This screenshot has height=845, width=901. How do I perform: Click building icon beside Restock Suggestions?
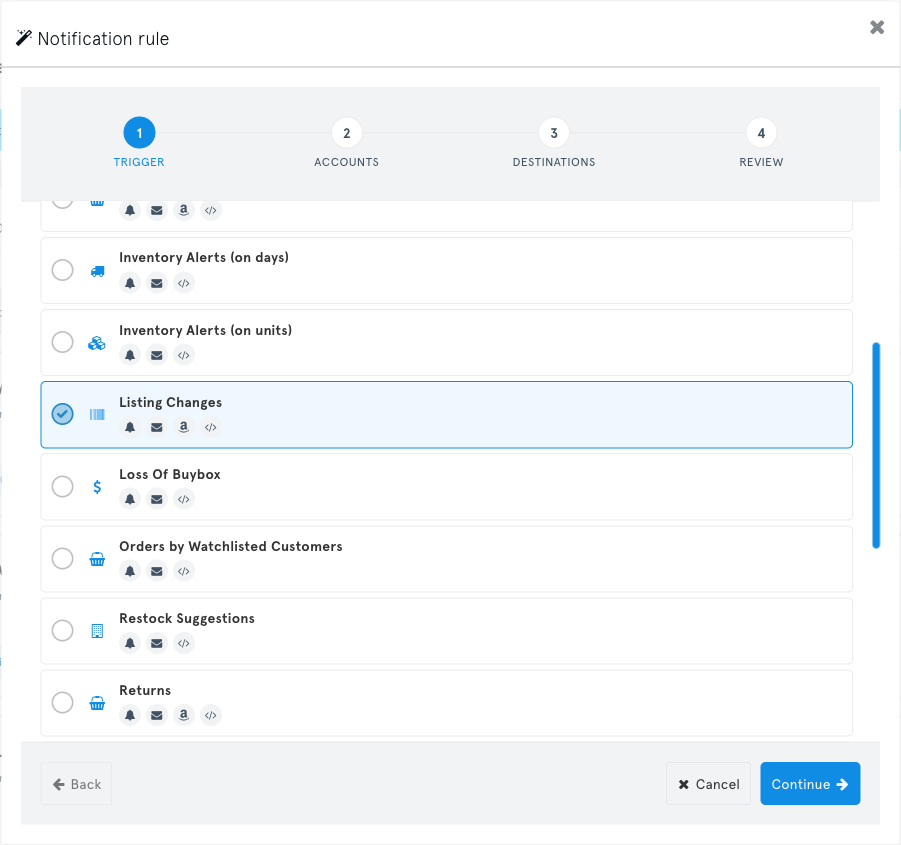[x=97, y=631]
